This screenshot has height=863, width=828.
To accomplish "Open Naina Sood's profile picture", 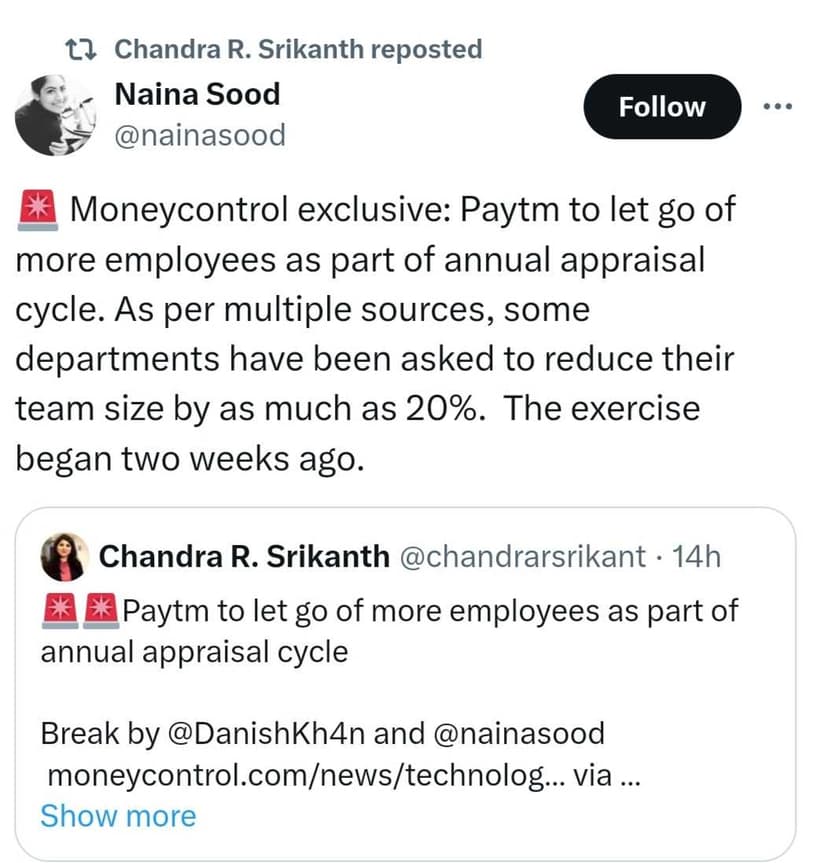I will (x=55, y=114).
